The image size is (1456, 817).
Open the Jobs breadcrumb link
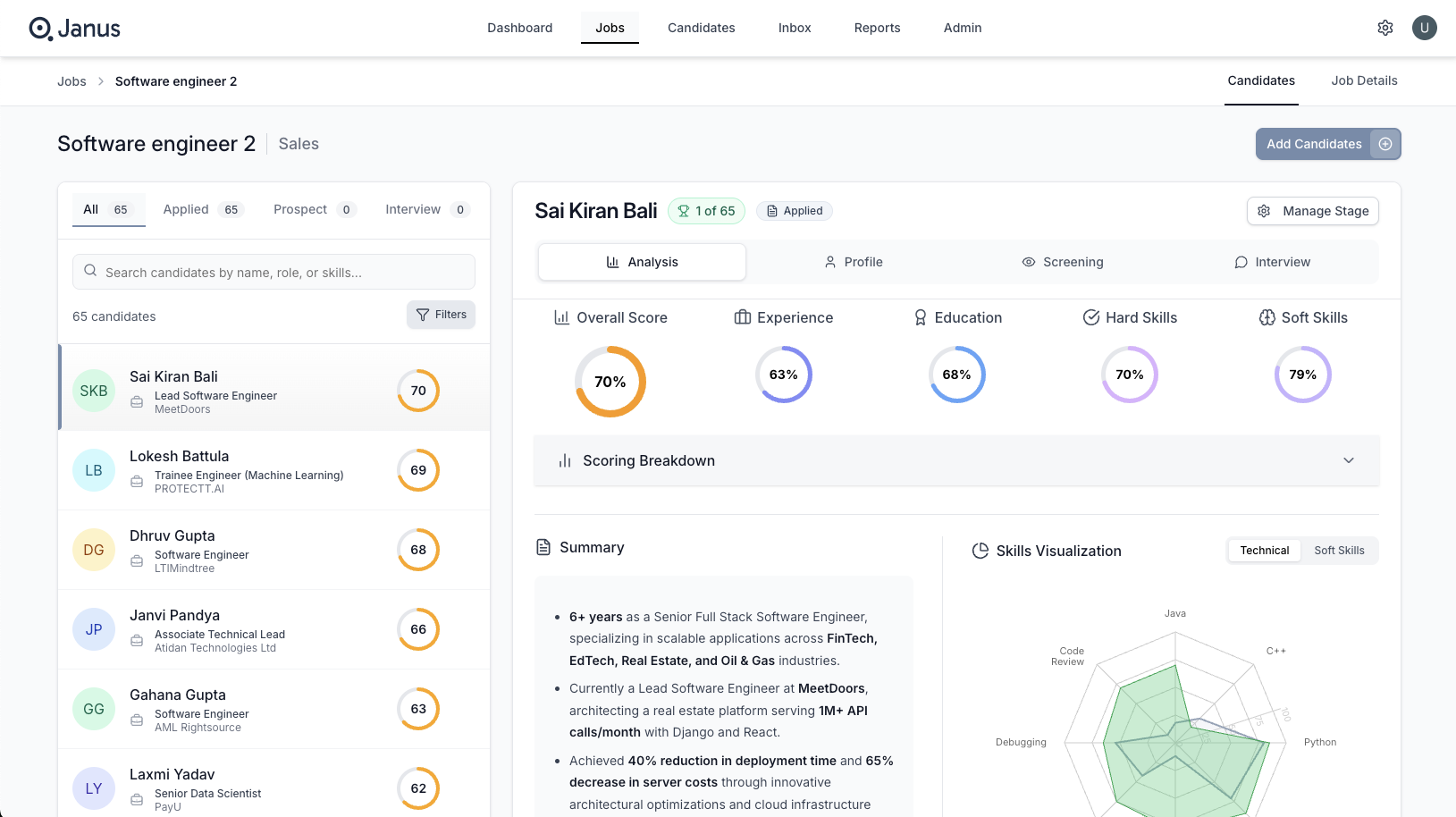(x=72, y=80)
